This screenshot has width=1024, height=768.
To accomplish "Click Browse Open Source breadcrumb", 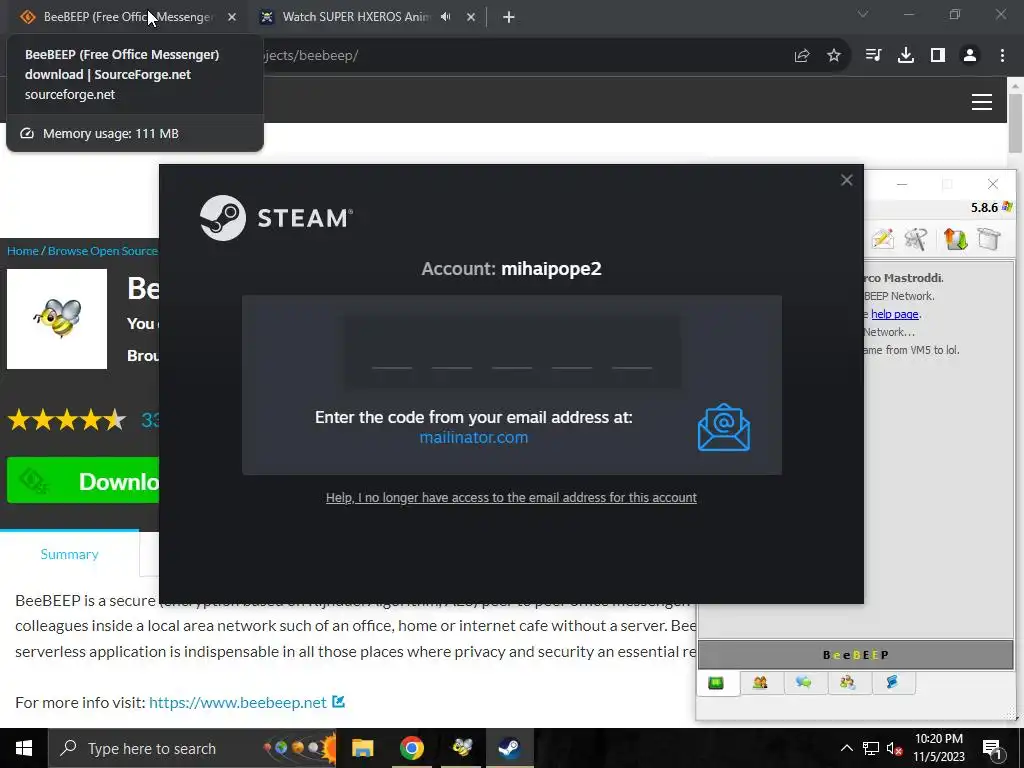I will 103,251.
